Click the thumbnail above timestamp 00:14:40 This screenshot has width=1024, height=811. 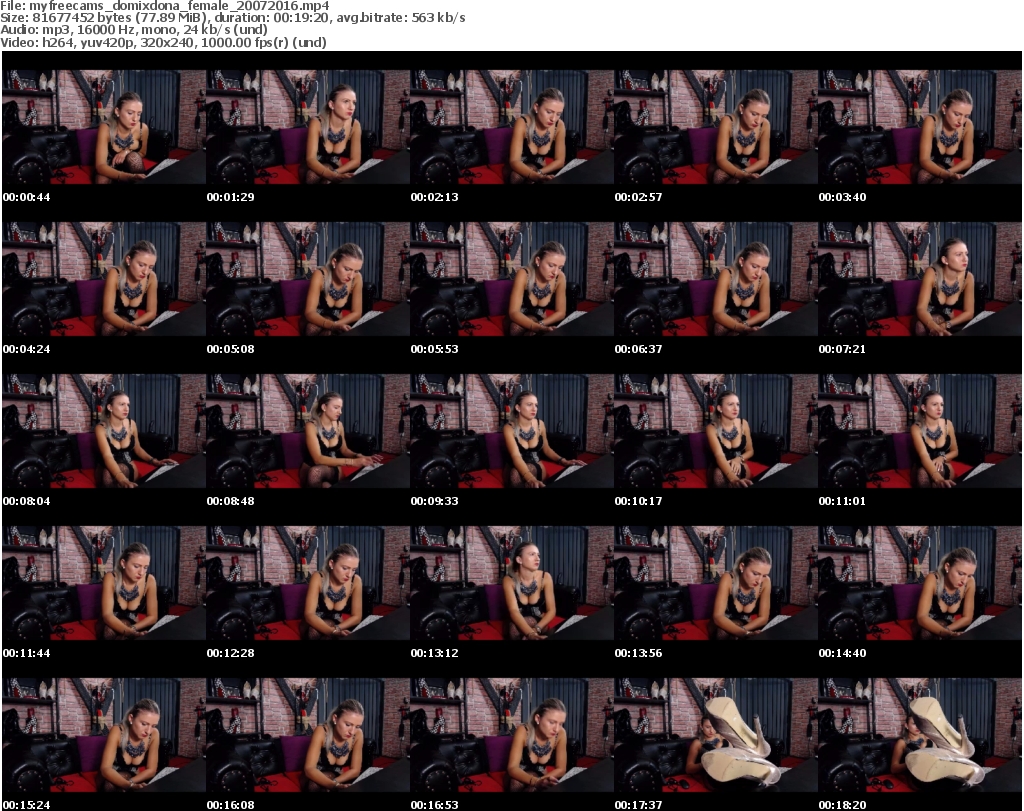(x=920, y=584)
